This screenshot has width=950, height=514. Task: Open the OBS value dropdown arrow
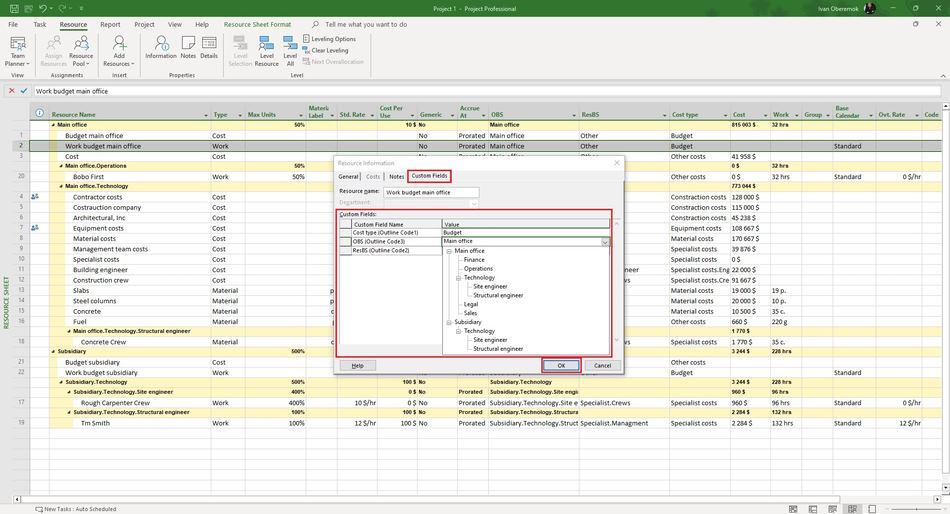pos(605,242)
